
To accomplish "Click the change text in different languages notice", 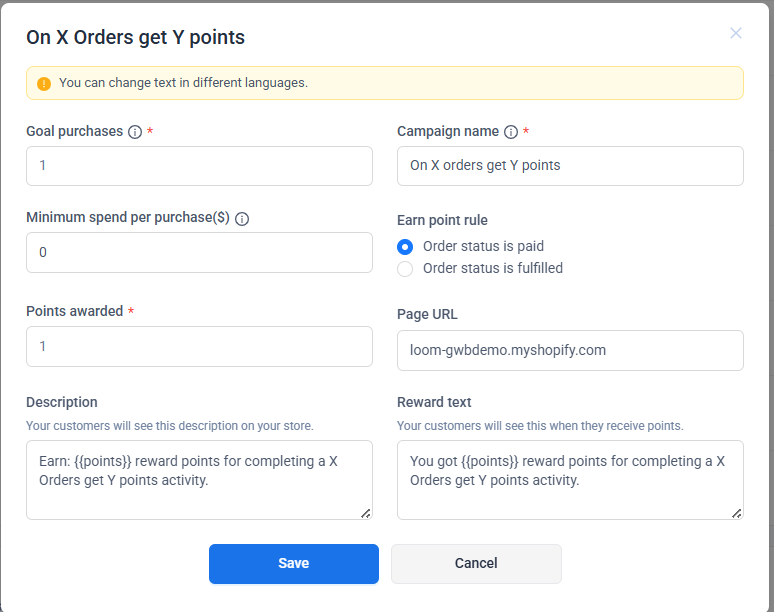I will pyautogui.click(x=183, y=83).
